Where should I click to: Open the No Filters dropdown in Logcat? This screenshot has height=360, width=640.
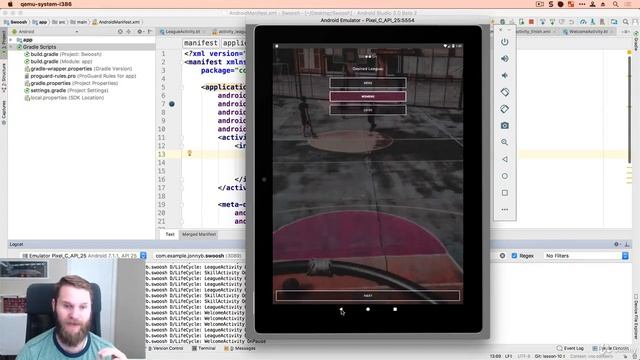(586, 256)
